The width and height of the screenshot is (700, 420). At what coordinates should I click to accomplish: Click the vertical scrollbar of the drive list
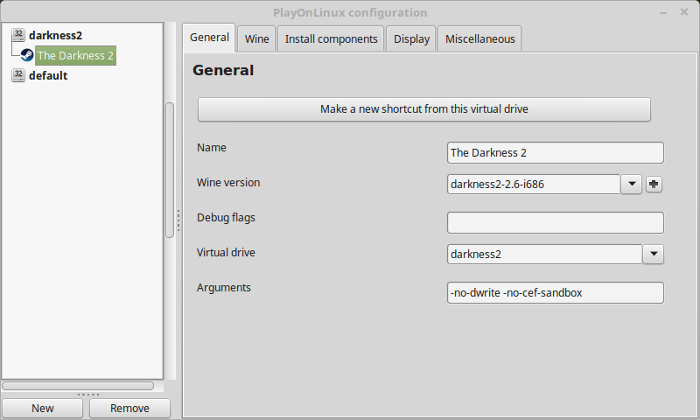tap(170, 170)
